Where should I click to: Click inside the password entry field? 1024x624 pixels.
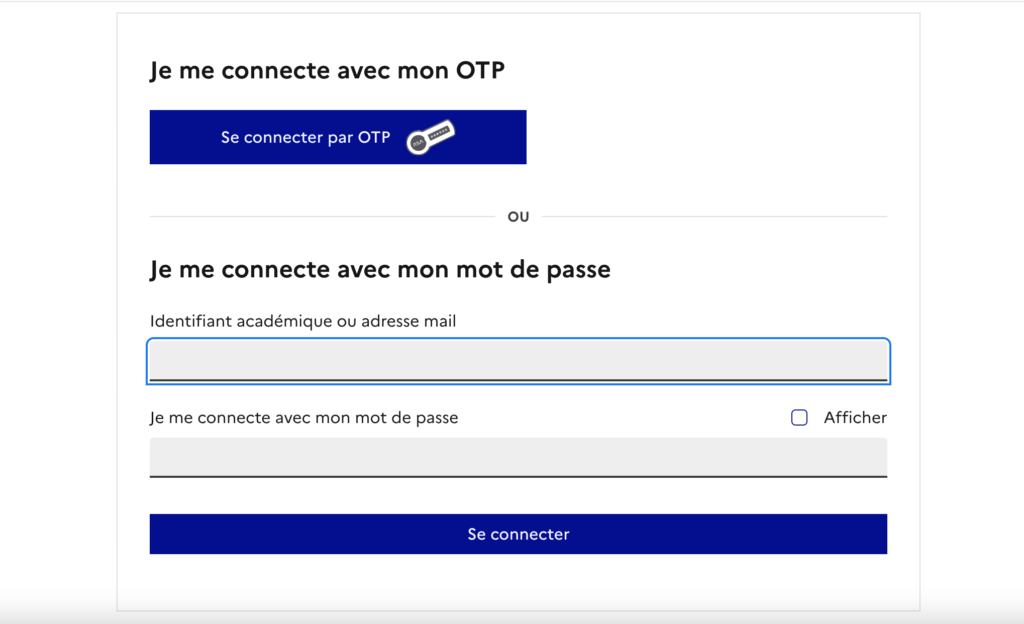(x=518, y=457)
